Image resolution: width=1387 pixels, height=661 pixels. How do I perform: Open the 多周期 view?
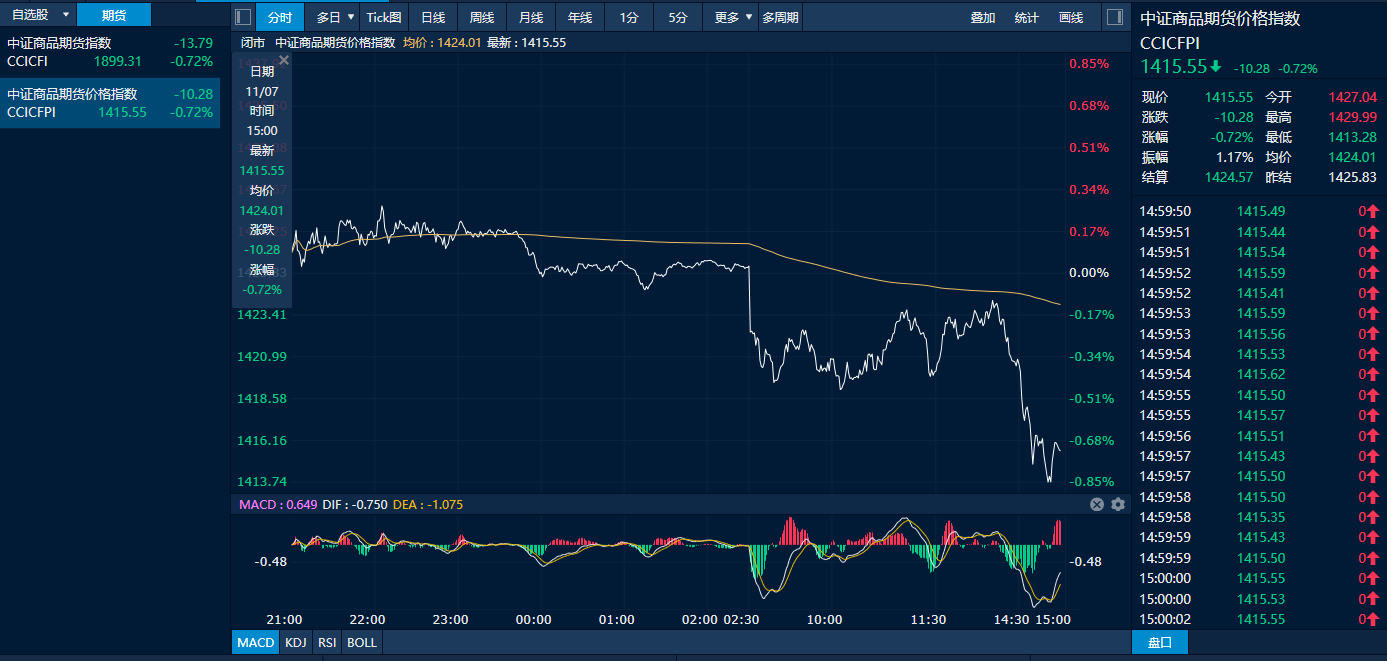780,17
